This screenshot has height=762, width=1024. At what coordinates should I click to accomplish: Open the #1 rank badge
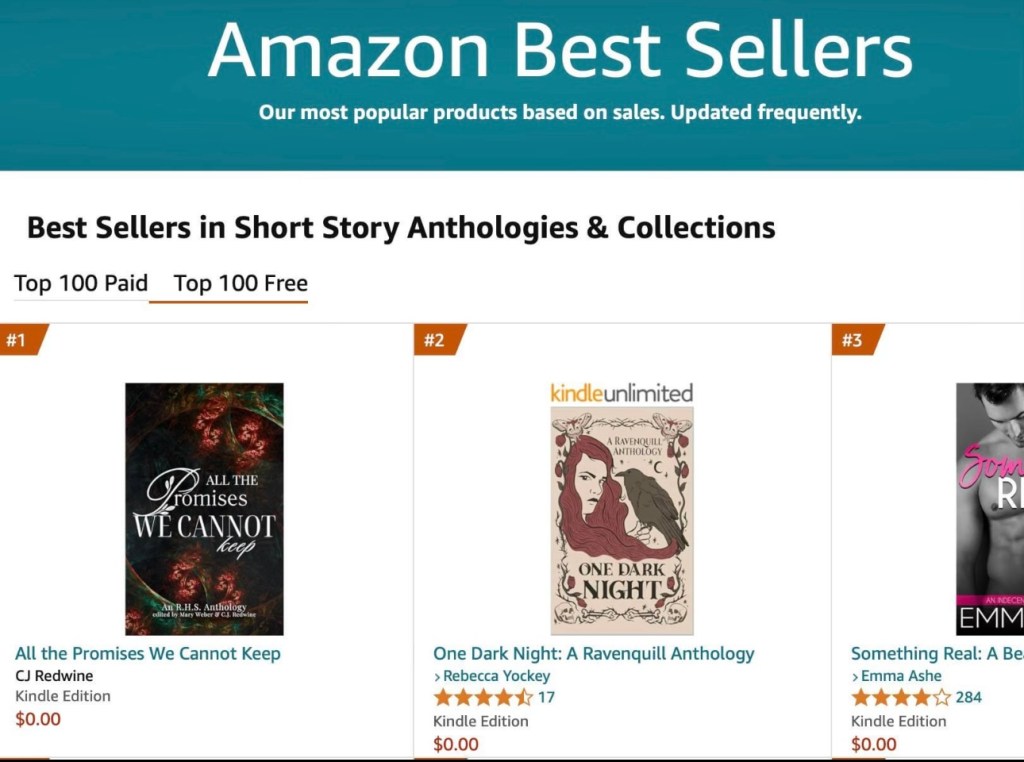point(18,340)
